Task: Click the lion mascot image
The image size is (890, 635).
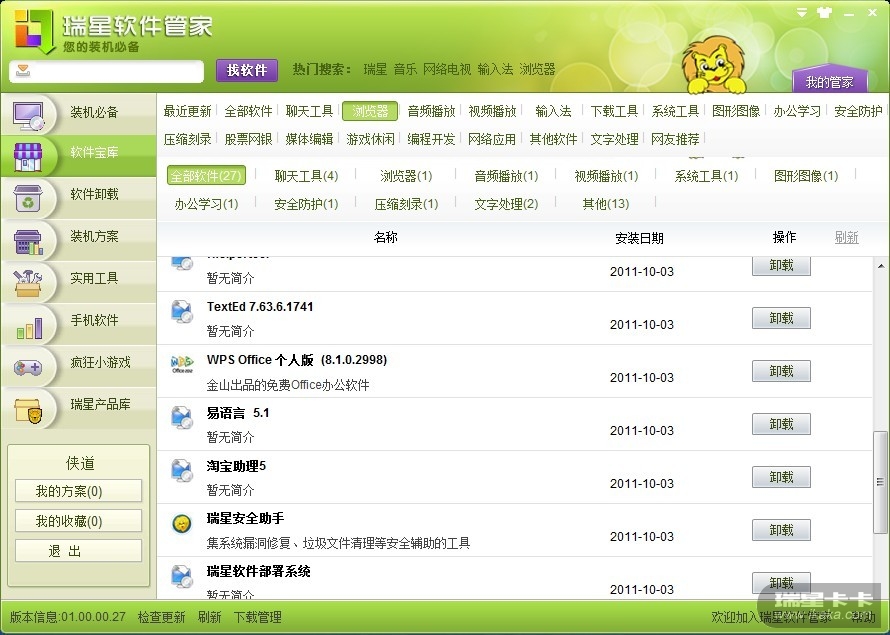Action: click(713, 65)
